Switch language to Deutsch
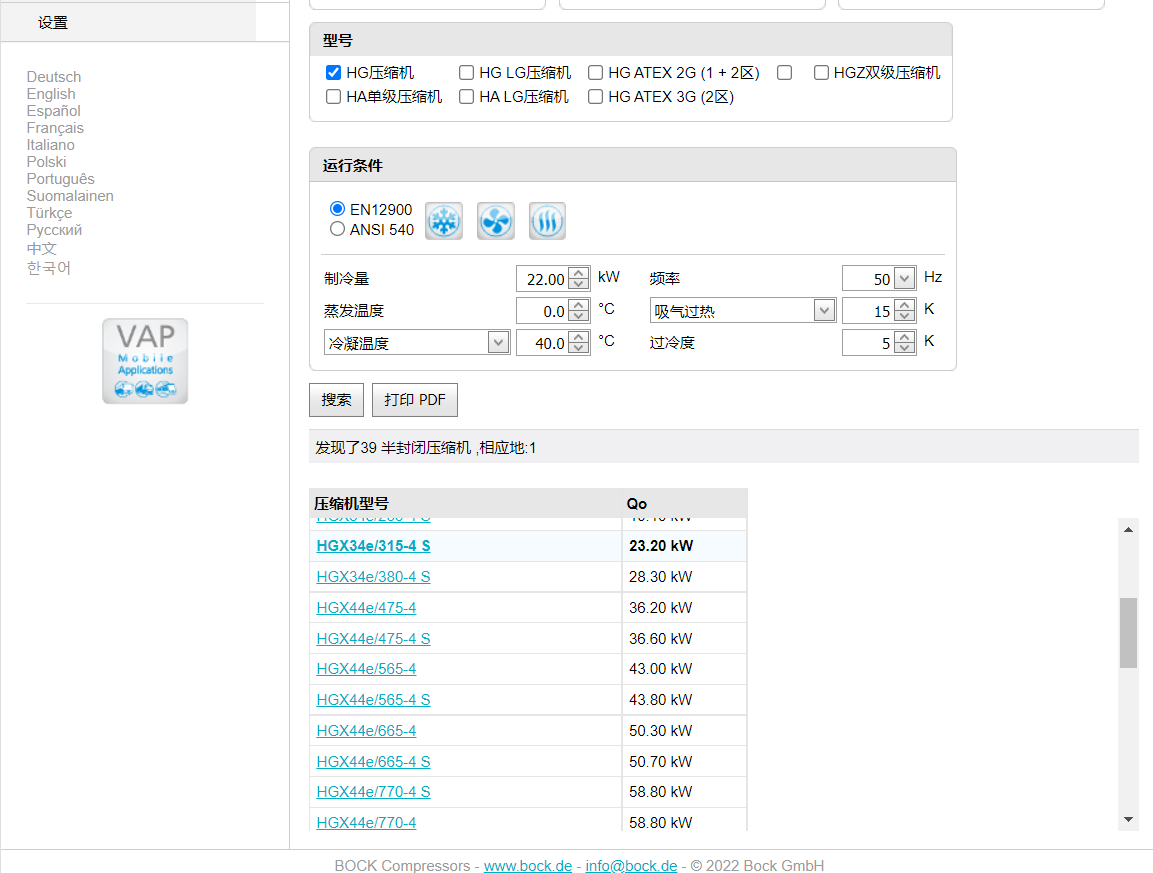This screenshot has width=1153, height=873. pos(54,76)
